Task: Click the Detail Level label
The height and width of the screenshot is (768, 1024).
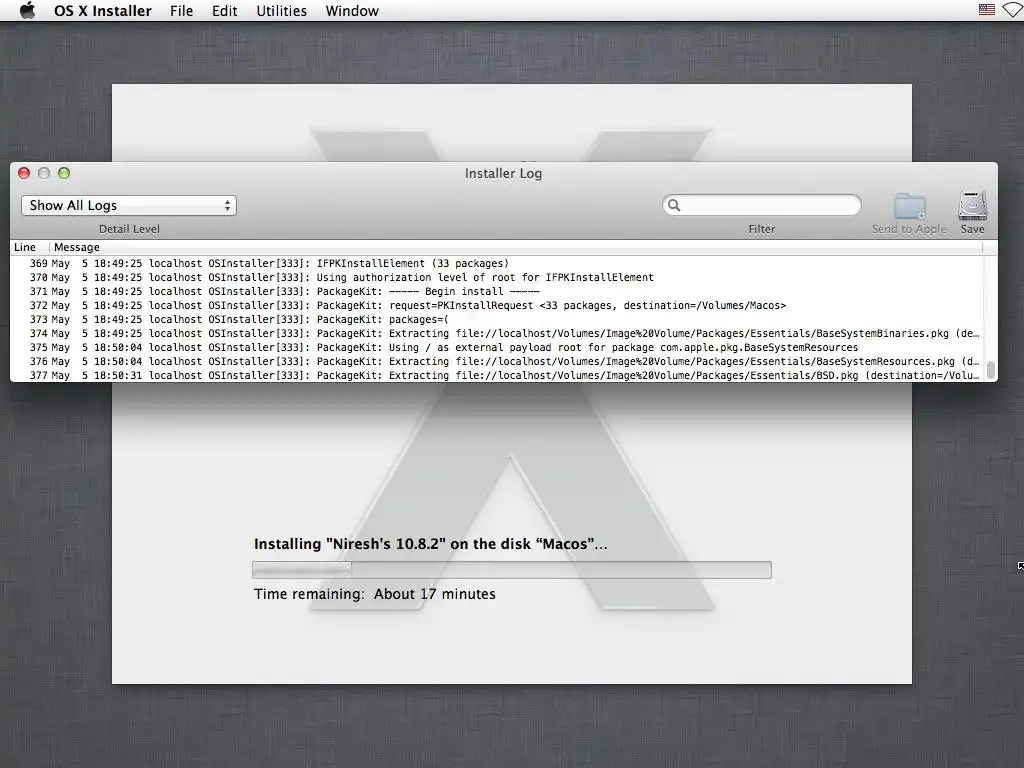Action: point(129,229)
